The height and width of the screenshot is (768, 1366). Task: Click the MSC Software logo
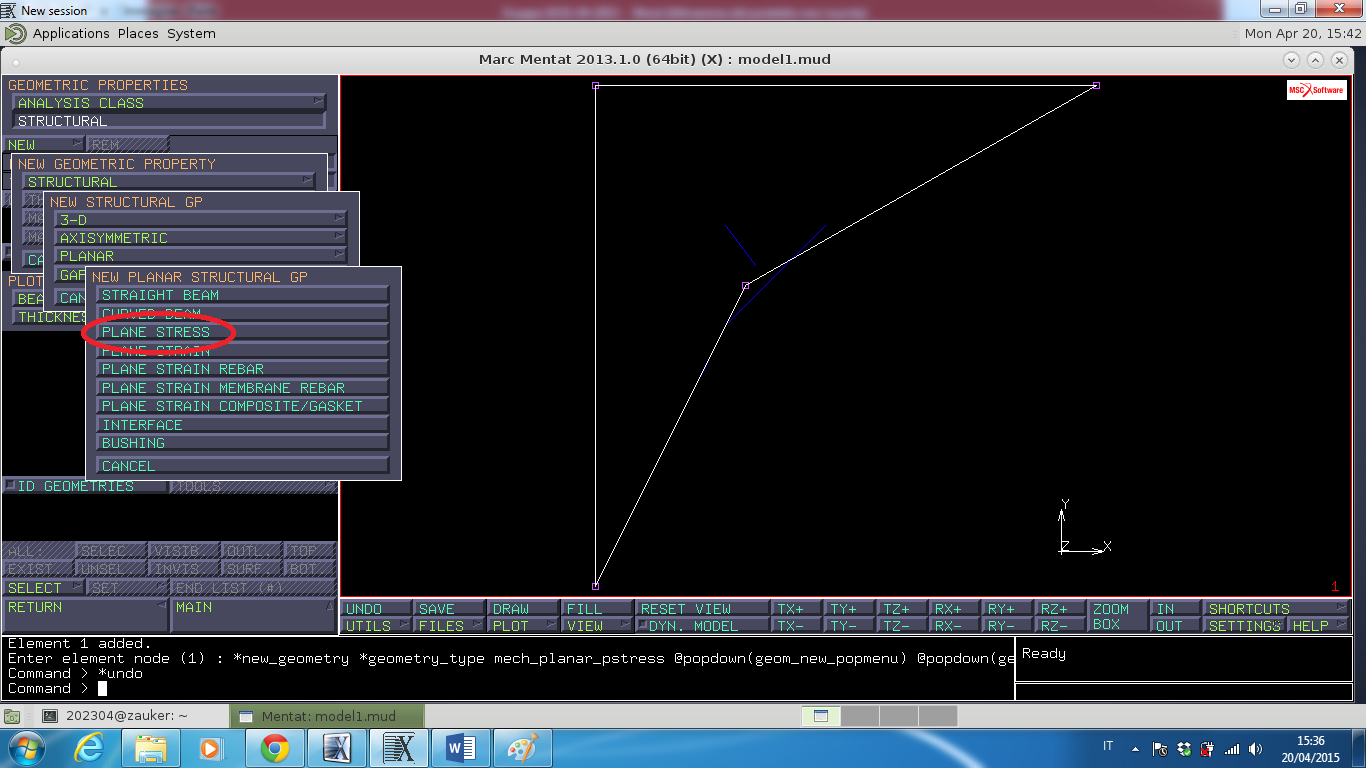(1316, 90)
